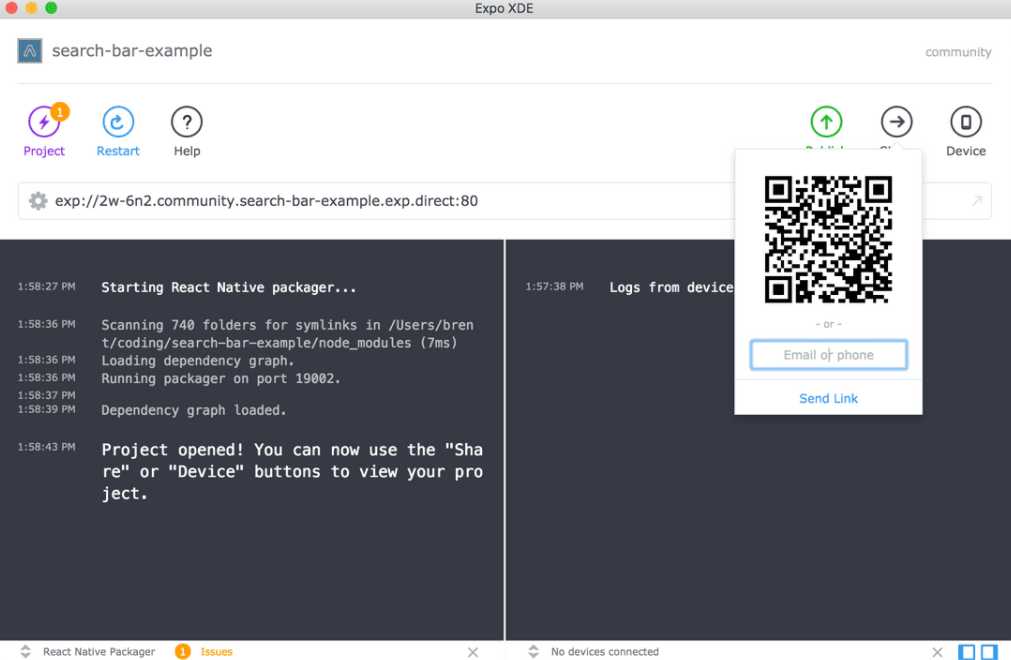Expand the React Native Packager log selector

tap(25, 652)
